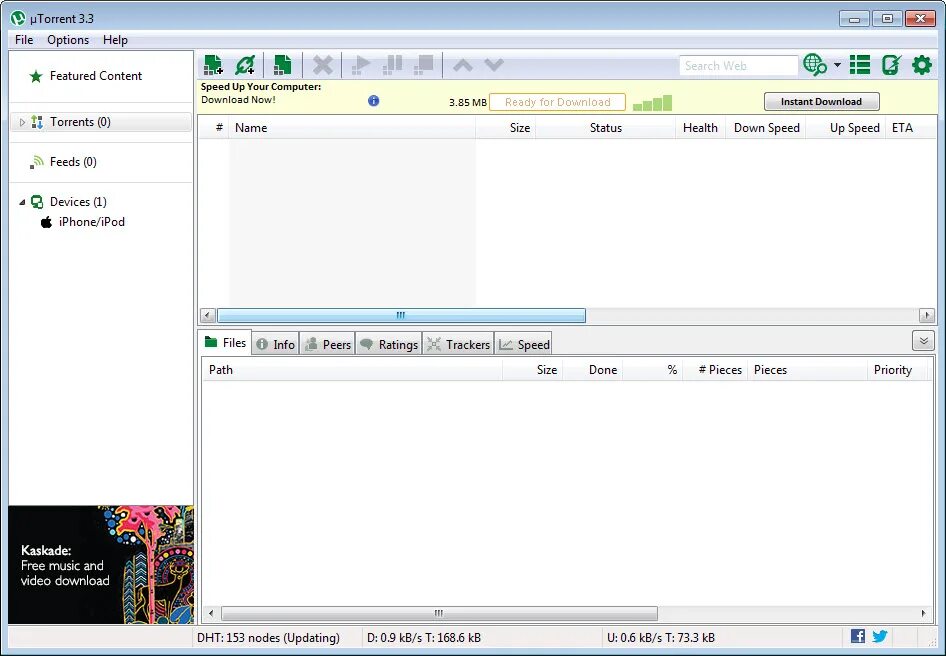
Task: Click the Instant Download button
Action: pos(821,101)
